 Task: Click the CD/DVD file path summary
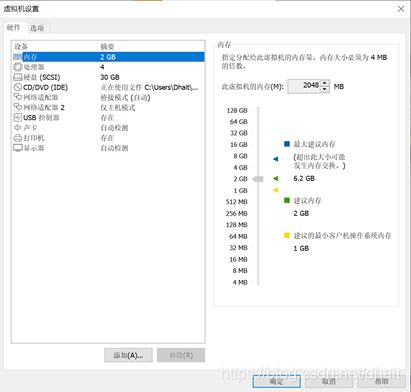pos(149,88)
